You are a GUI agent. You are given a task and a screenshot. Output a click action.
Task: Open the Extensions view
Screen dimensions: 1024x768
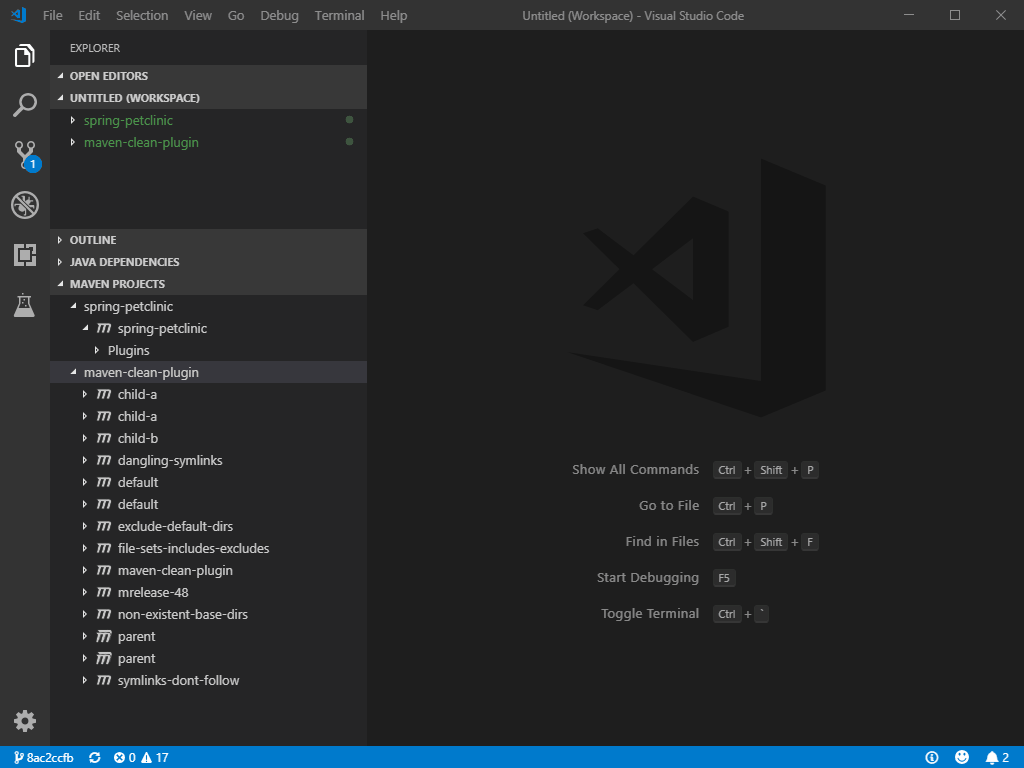pos(24,254)
